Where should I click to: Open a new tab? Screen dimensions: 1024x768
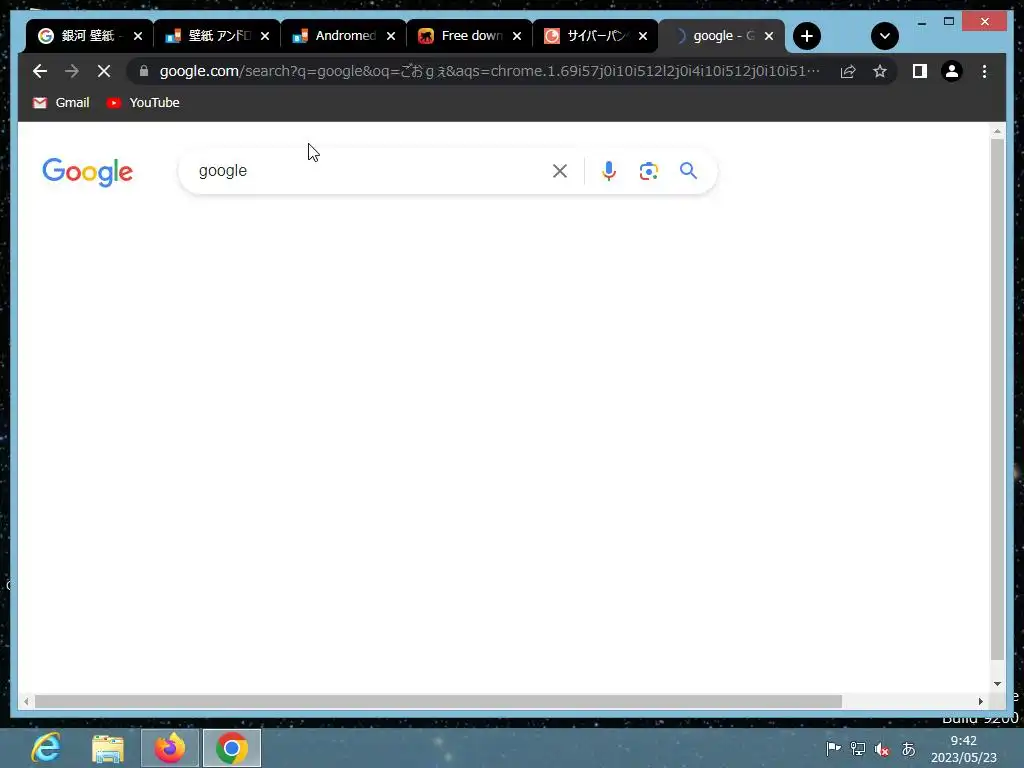point(807,36)
